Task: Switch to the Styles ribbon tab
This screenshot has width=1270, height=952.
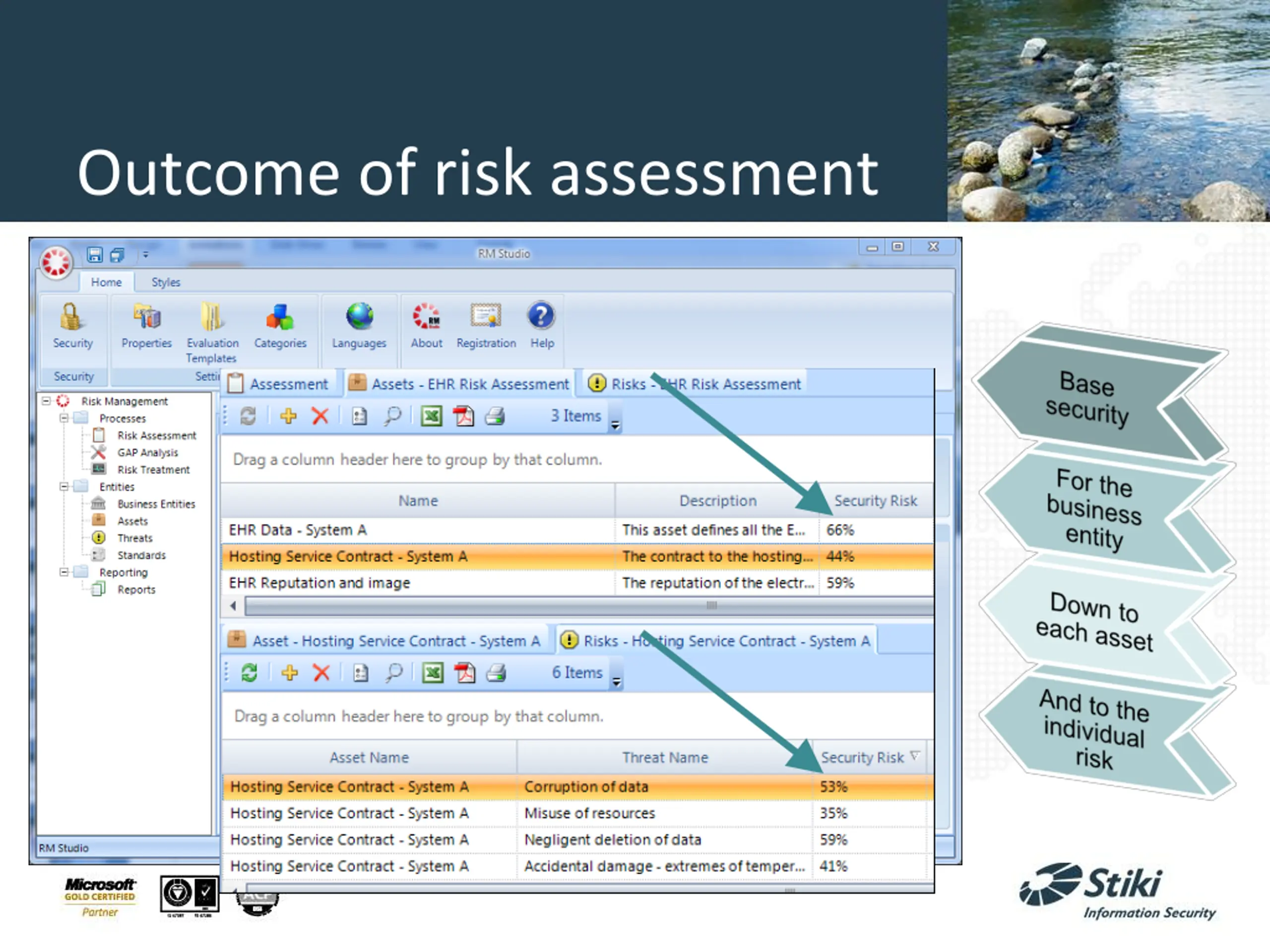Action: point(165,282)
